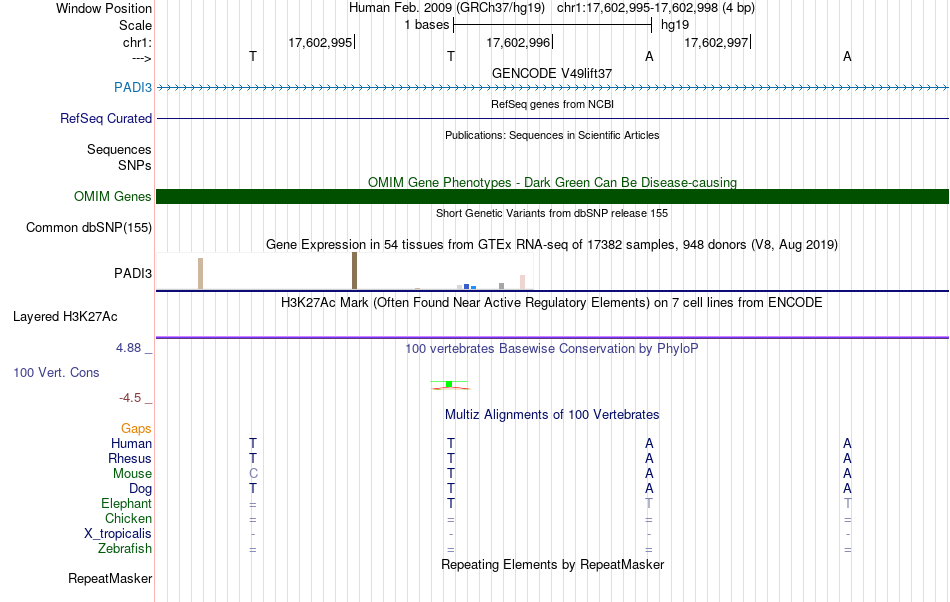The width and height of the screenshot is (950, 602).
Task: Click the RefSeq genes from NCBI title
Action: click(552, 104)
